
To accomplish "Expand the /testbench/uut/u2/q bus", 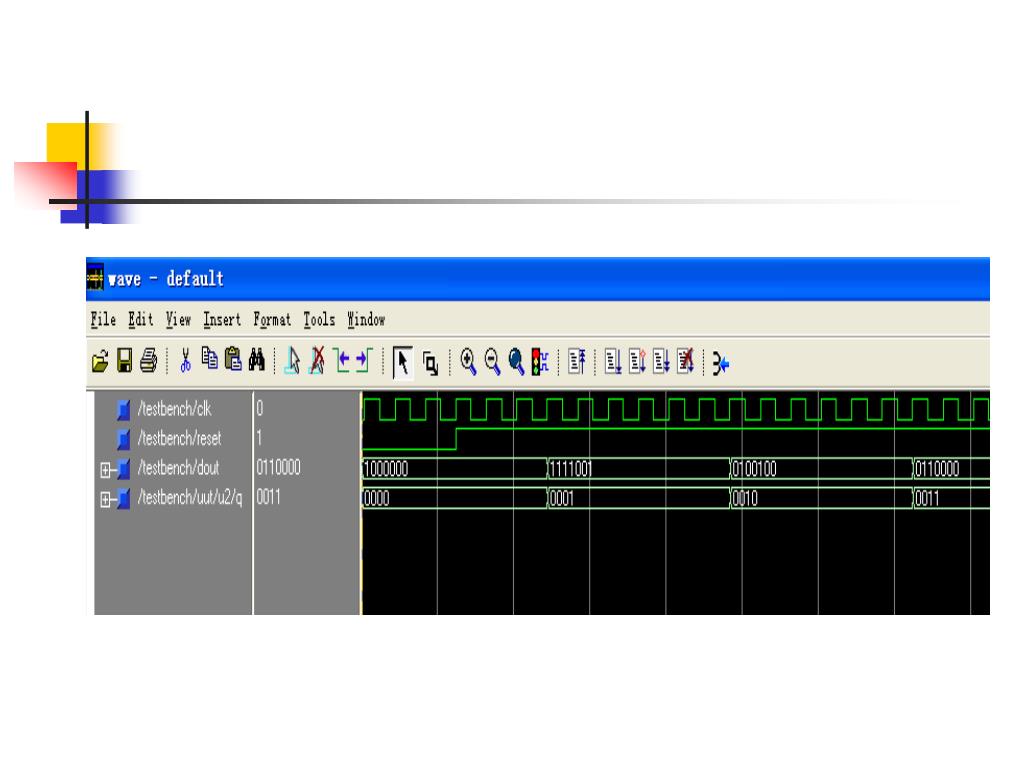I will (x=105, y=500).
